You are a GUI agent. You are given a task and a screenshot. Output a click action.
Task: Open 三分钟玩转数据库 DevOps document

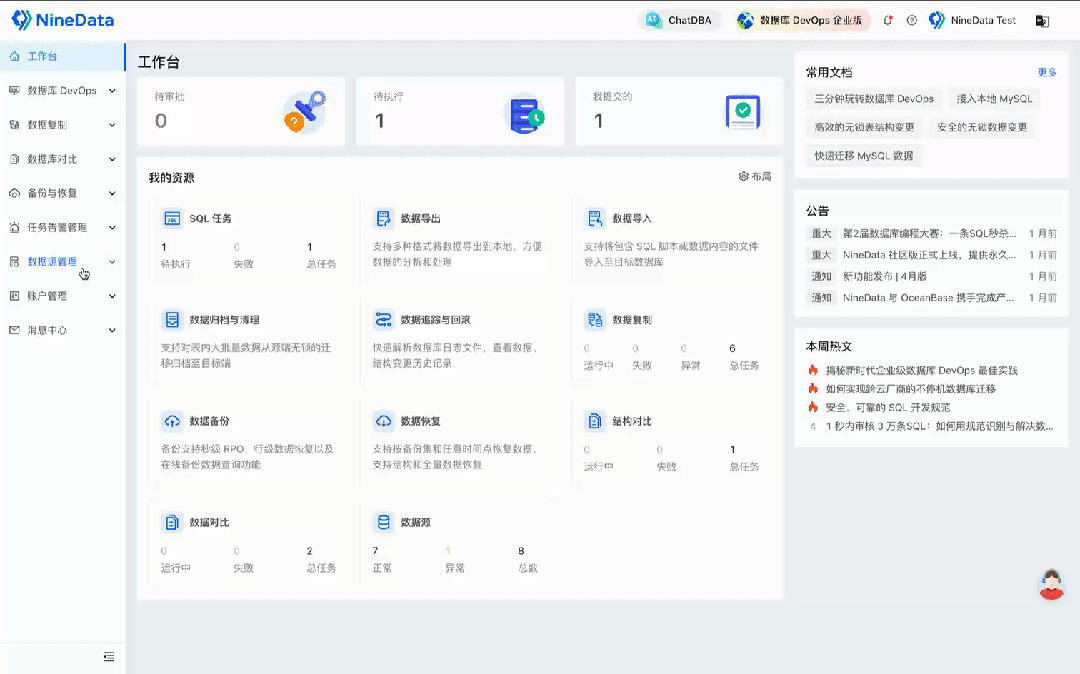point(874,98)
